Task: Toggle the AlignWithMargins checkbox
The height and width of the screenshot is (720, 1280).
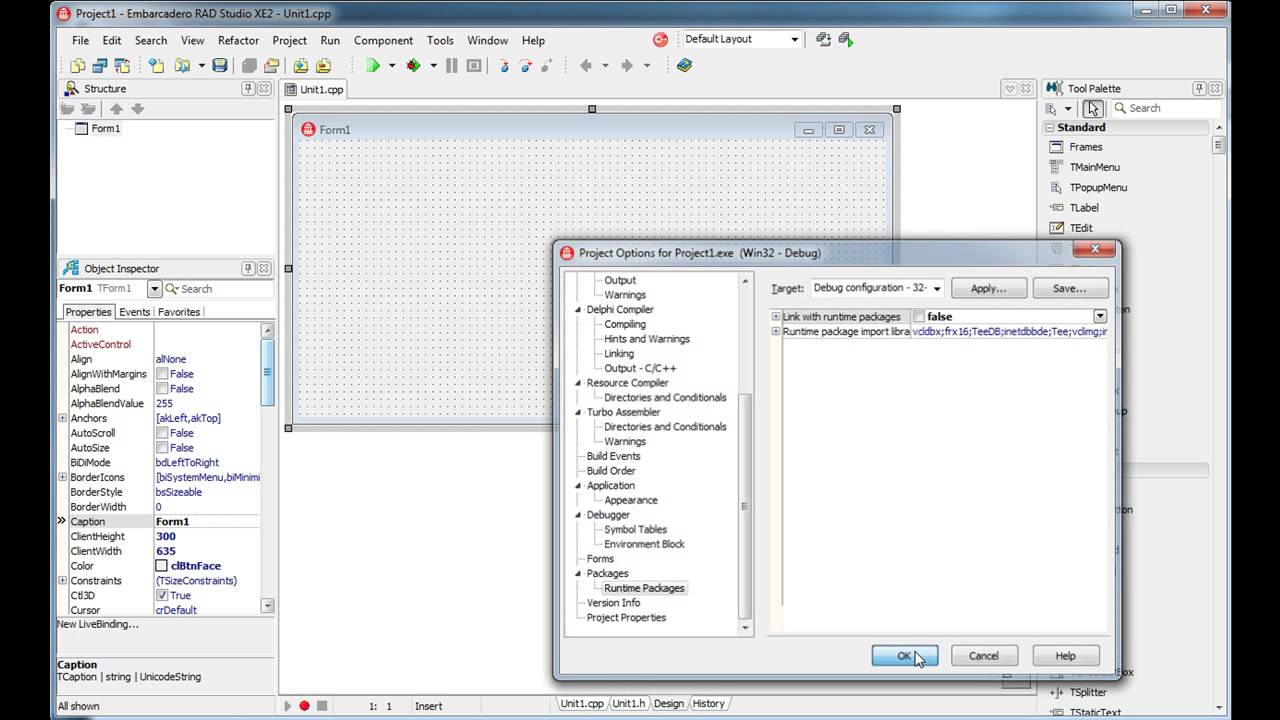Action: [162, 374]
